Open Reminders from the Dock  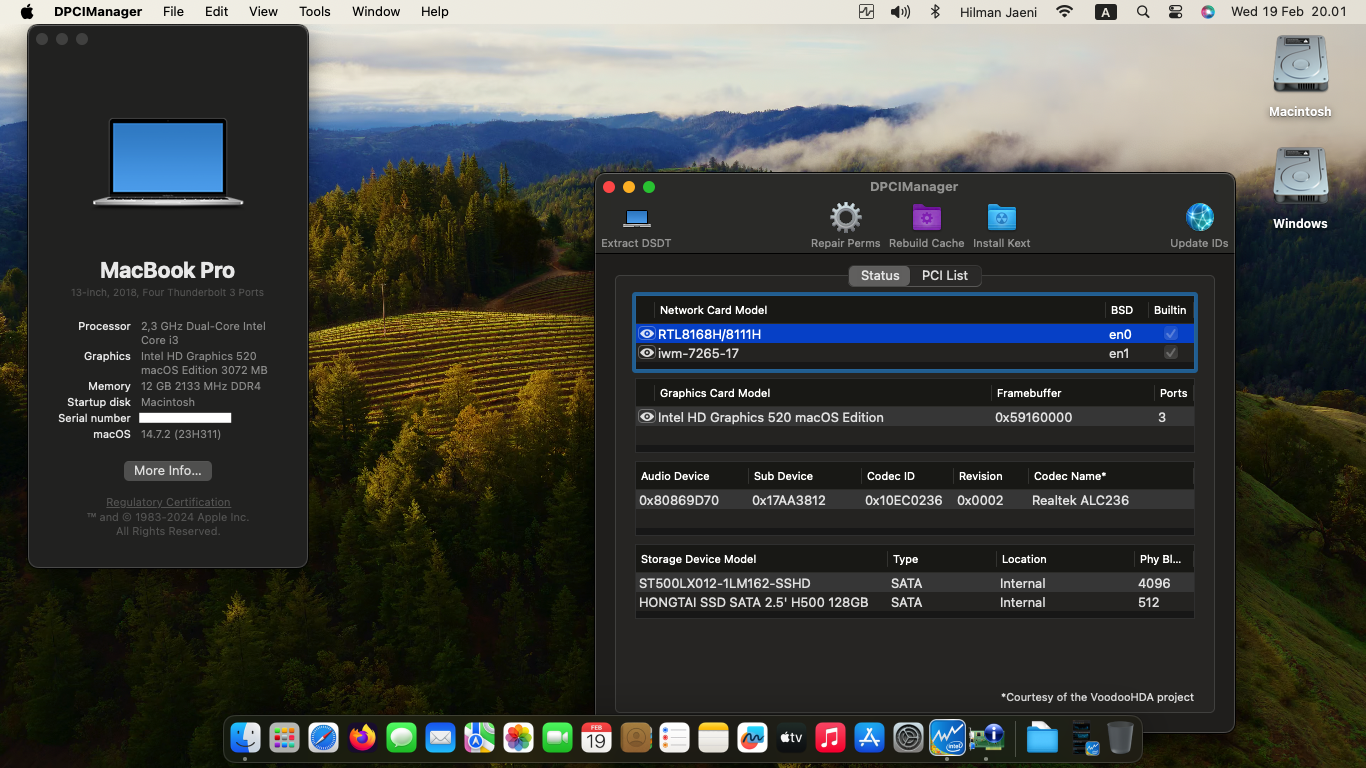click(674, 738)
